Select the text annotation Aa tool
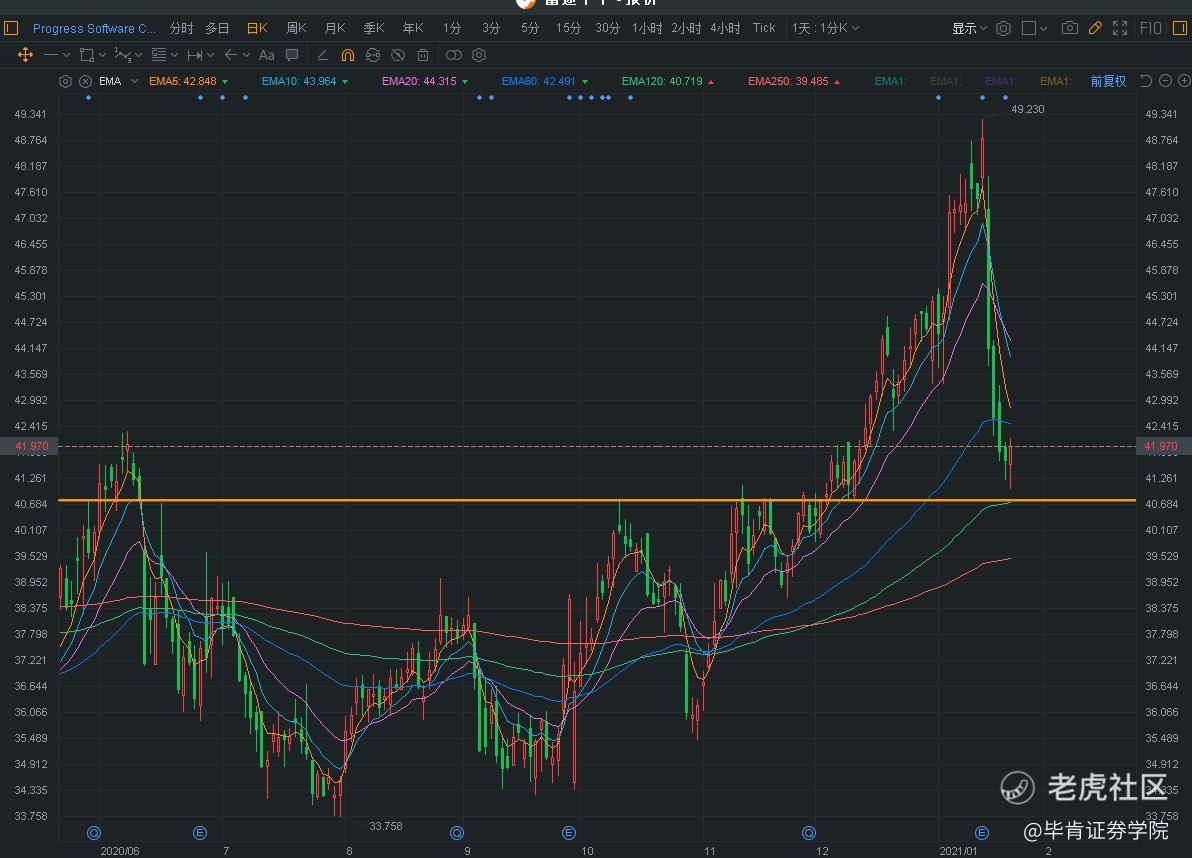This screenshot has height=858, width=1192. [266, 55]
